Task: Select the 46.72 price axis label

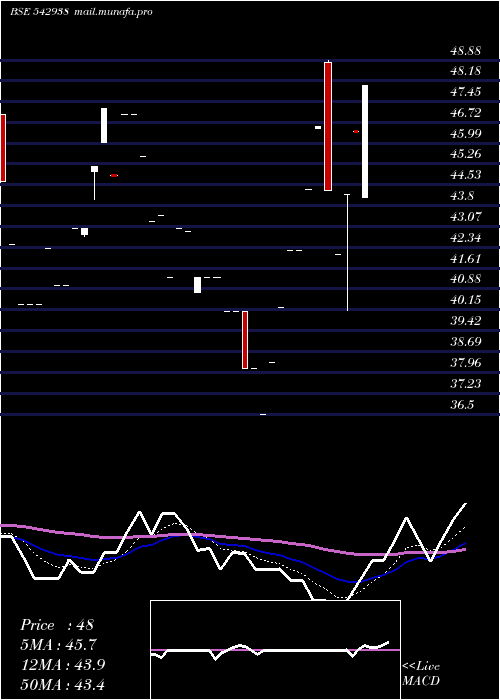Action: (x=466, y=113)
